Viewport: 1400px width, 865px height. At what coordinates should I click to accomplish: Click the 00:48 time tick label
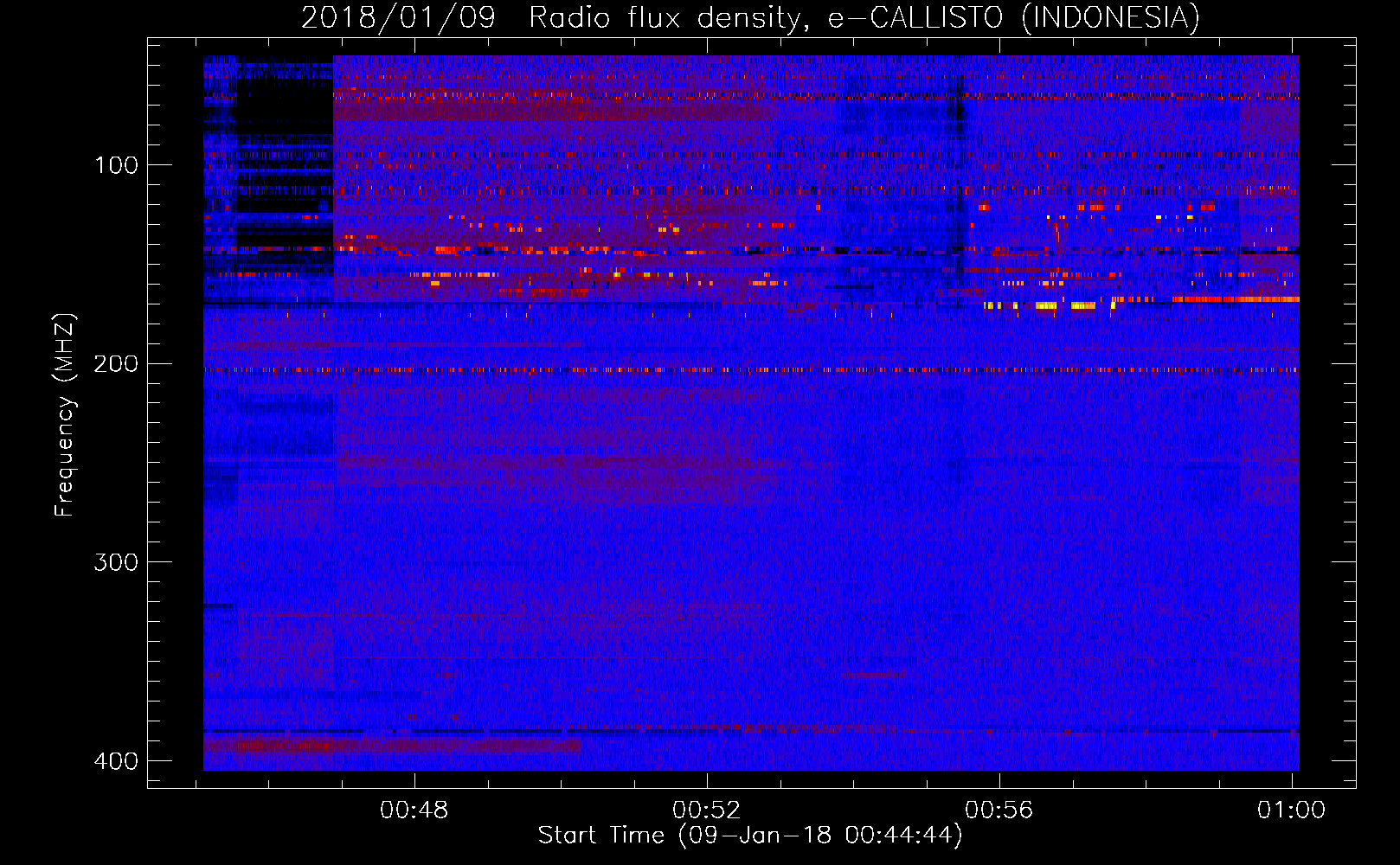[x=414, y=810]
